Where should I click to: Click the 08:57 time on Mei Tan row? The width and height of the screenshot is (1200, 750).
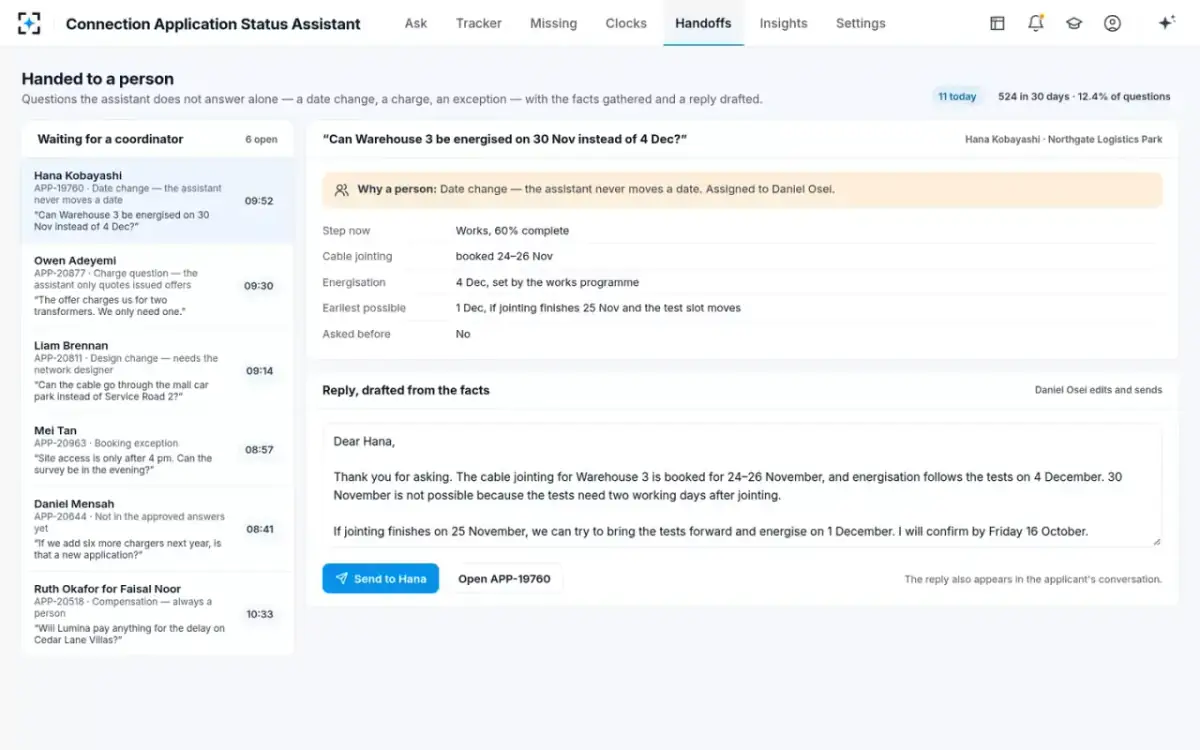tap(259, 450)
